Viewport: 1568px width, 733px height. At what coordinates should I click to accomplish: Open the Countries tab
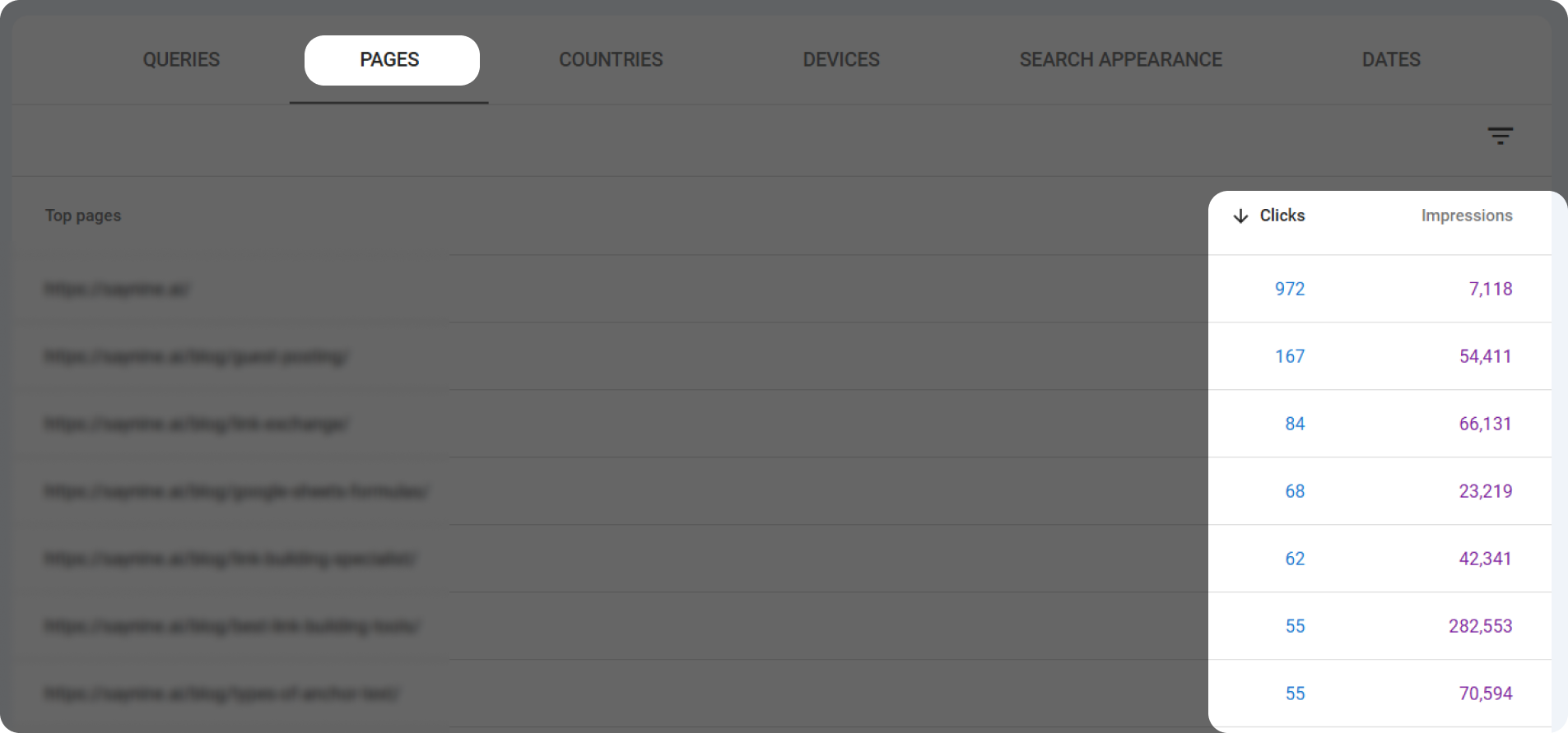610,59
